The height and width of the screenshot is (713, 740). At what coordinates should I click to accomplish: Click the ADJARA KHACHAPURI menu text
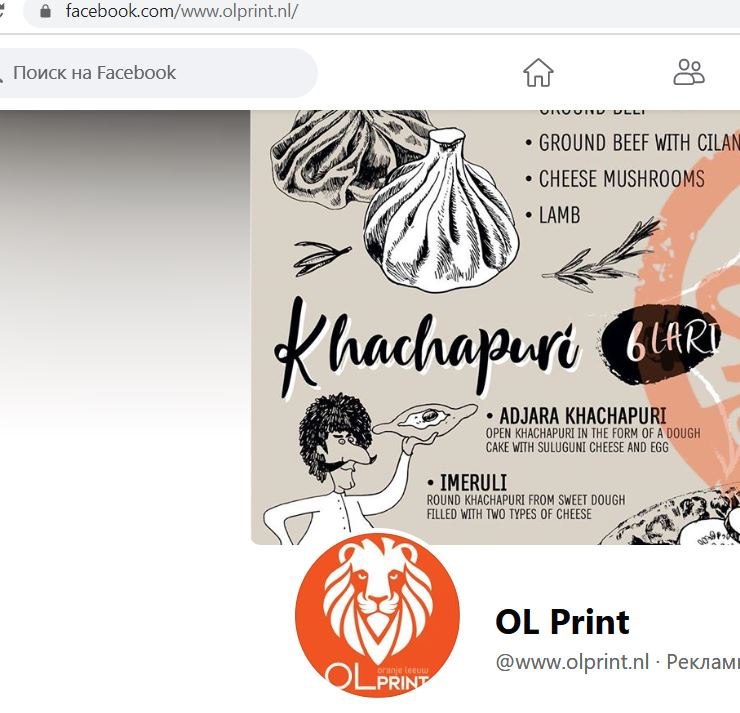click(x=583, y=416)
